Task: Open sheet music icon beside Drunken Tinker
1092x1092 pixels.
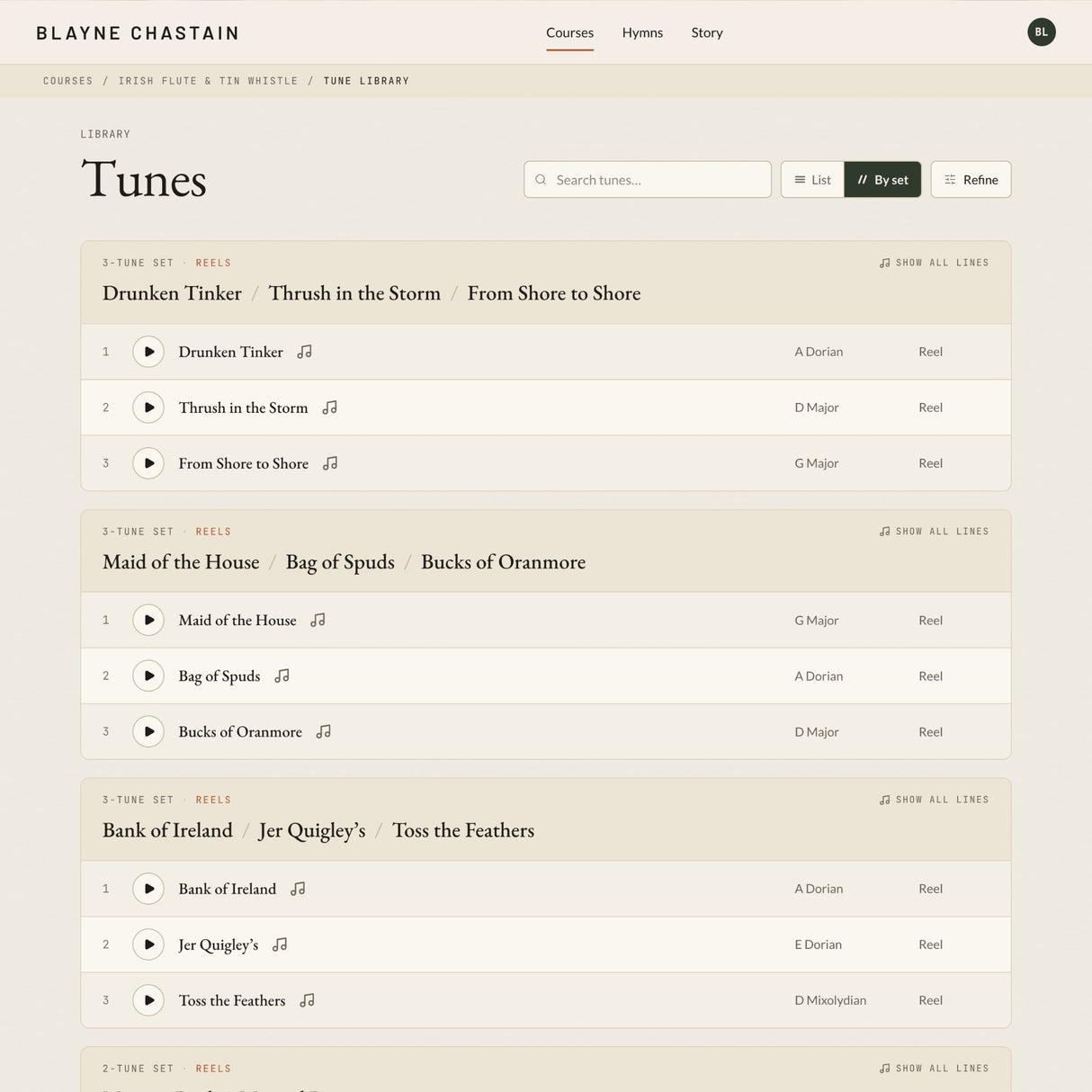Action: tap(305, 352)
